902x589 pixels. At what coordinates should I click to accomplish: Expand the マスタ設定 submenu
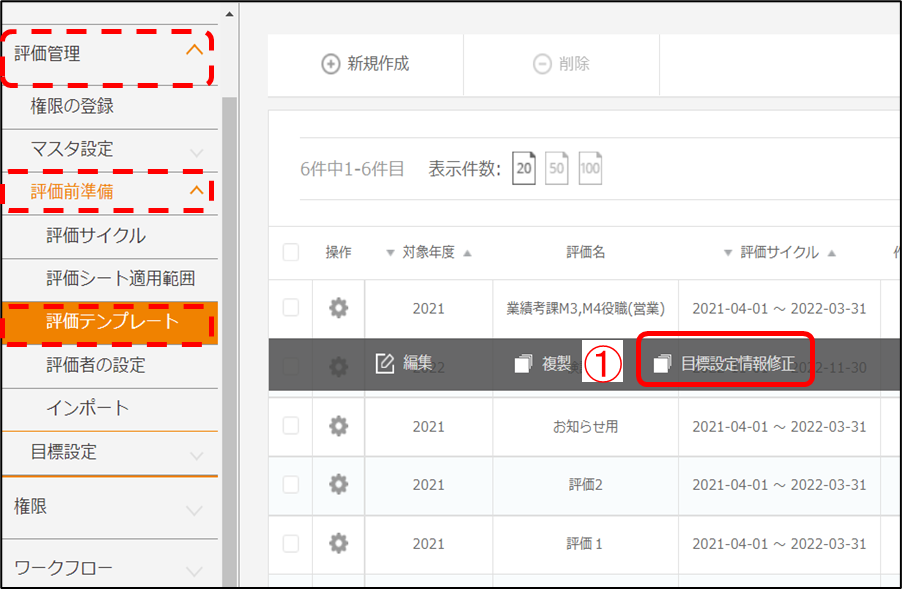click(x=196, y=150)
